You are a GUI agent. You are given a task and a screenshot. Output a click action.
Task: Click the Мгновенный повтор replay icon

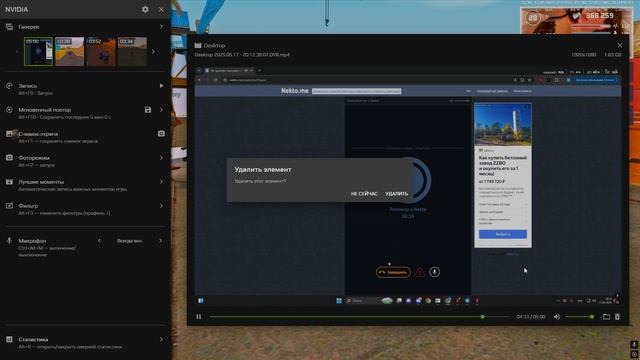pyautogui.click(x=9, y=110)
